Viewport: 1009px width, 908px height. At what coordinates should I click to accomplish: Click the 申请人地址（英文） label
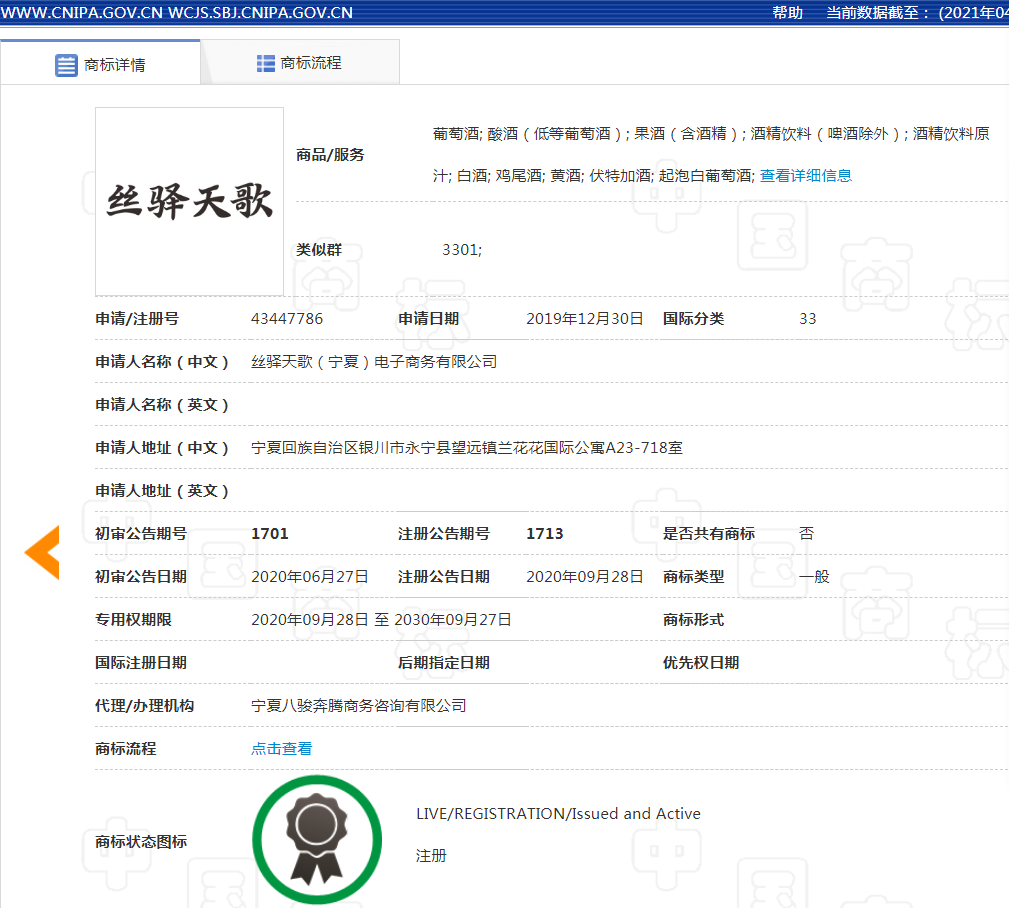[162, 490]
